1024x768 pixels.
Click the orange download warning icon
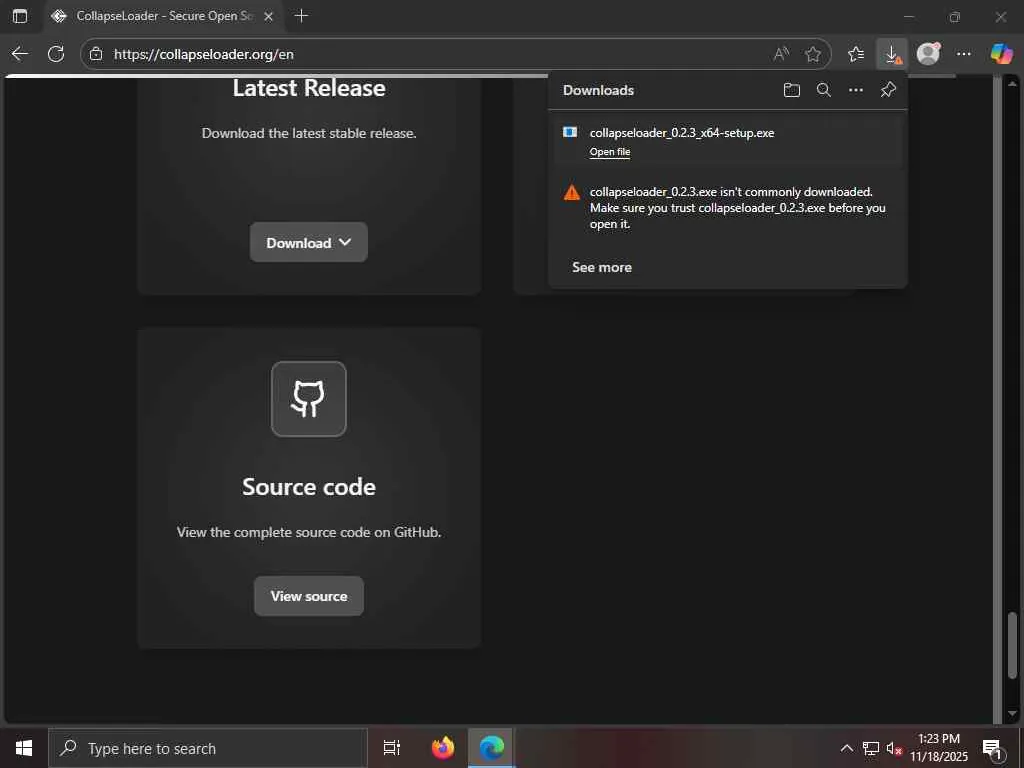tap(571, 193)
